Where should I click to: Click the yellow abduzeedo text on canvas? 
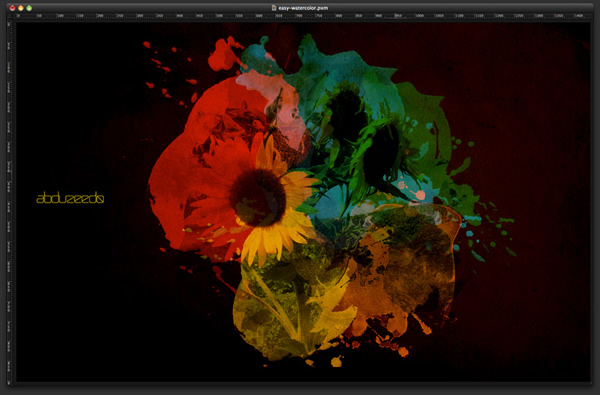[70, 198]
